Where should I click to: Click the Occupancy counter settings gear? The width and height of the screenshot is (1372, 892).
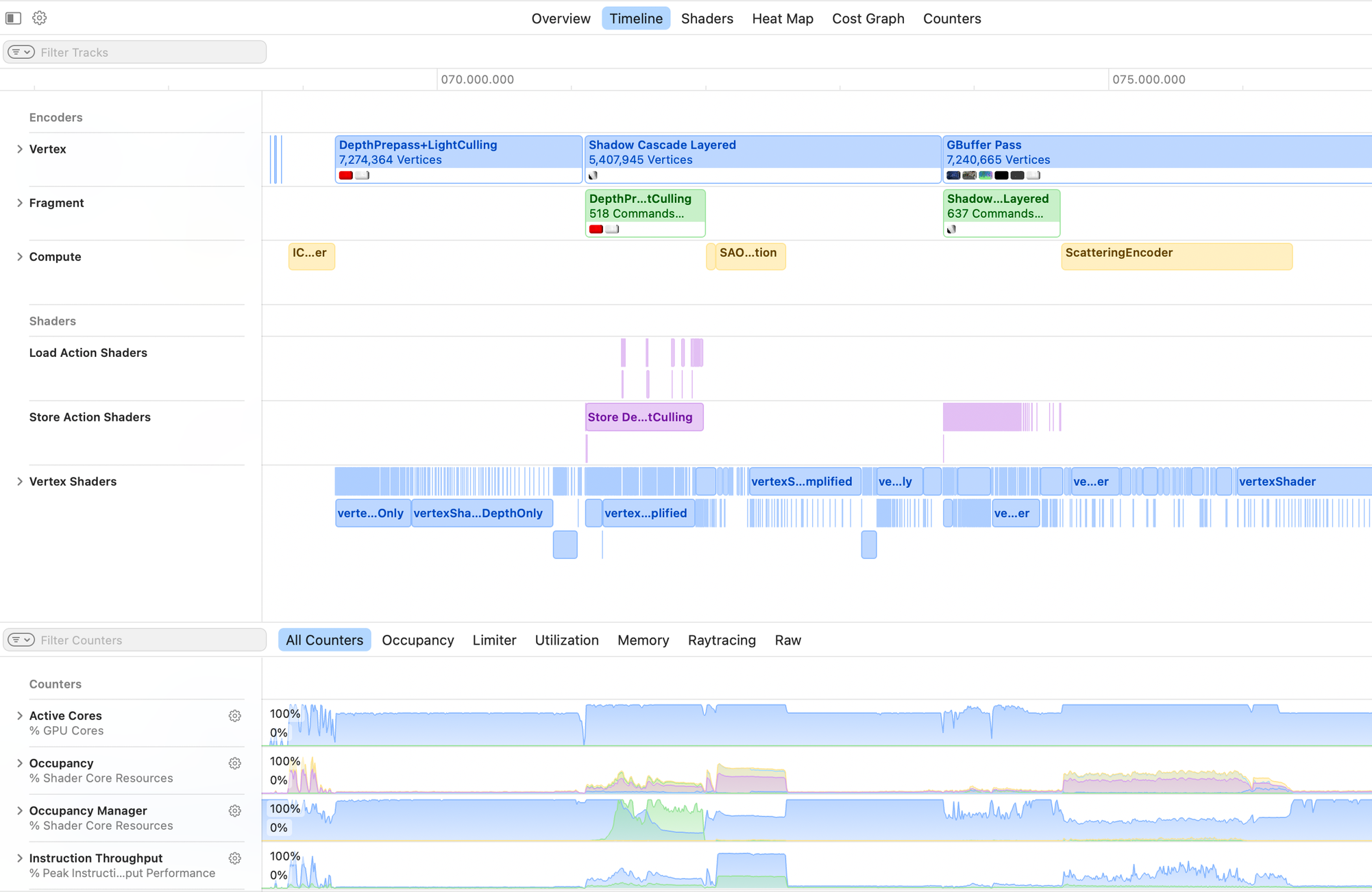pyautogui.click(x=234, y=763)
